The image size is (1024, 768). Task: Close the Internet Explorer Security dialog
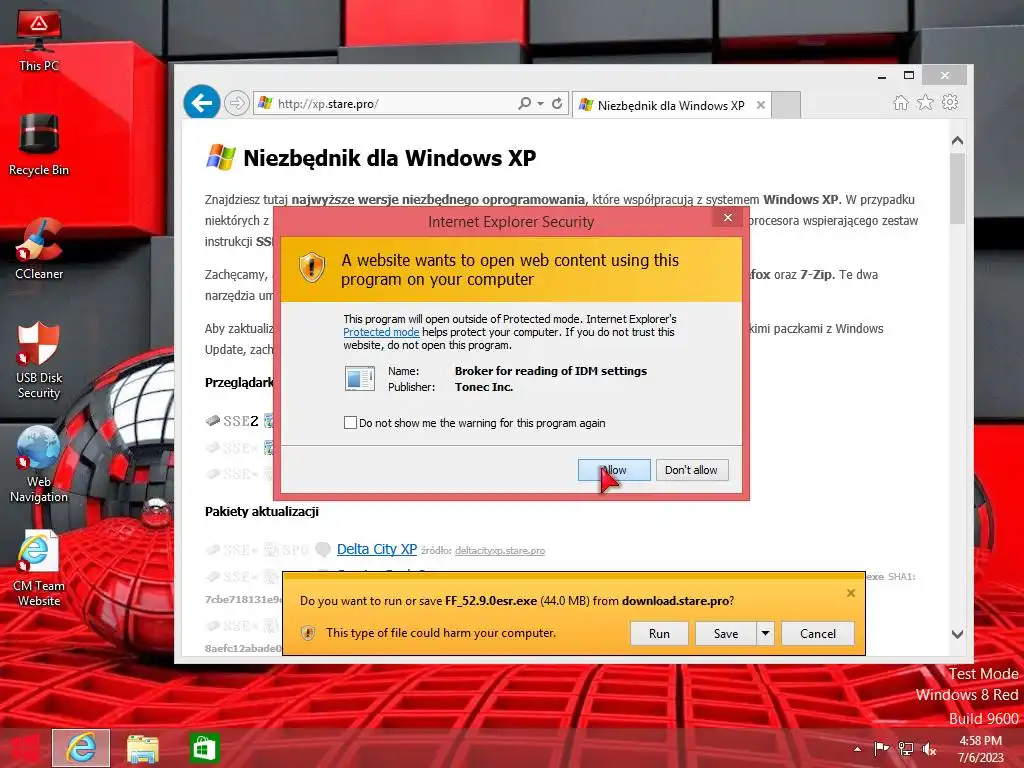[x=728, y=217]
